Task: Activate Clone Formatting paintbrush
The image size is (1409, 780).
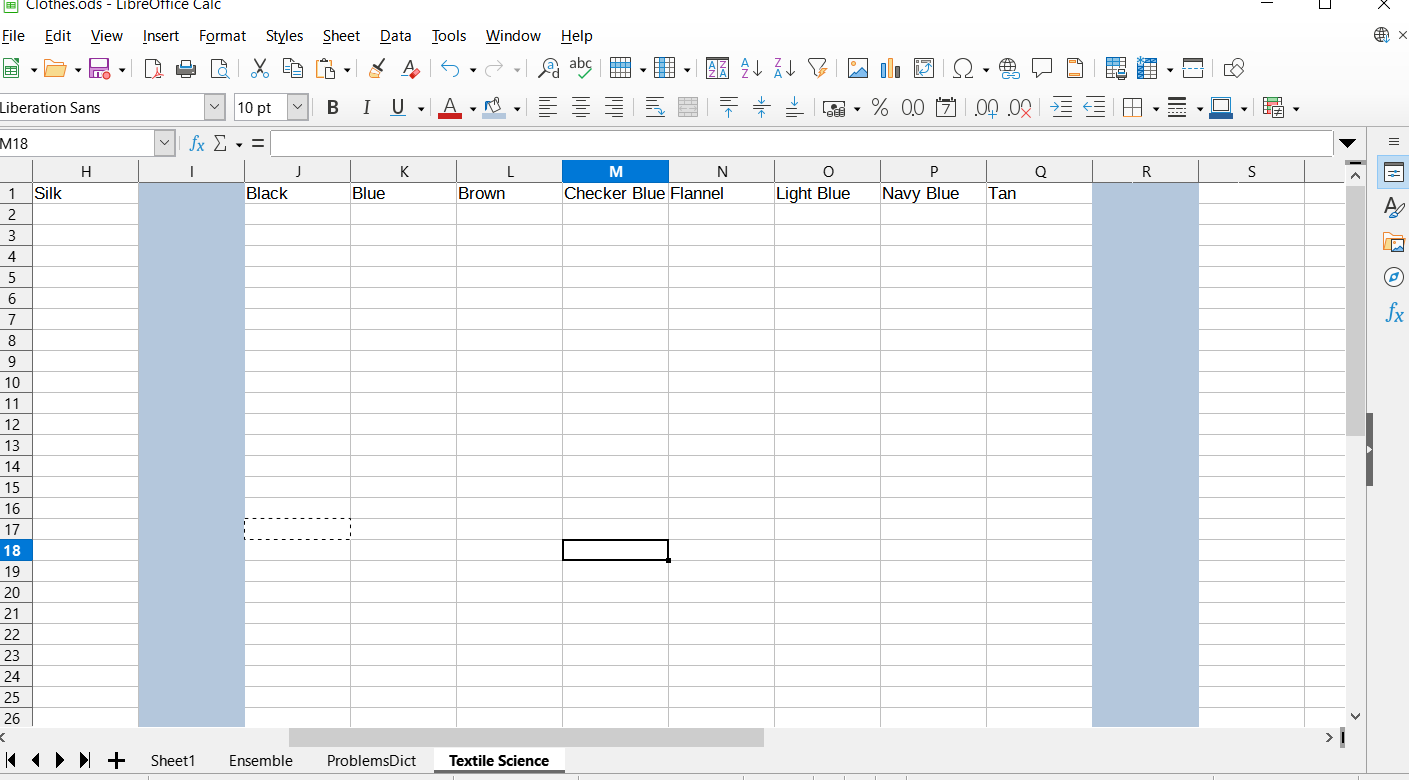Action: tap(377, 68)
